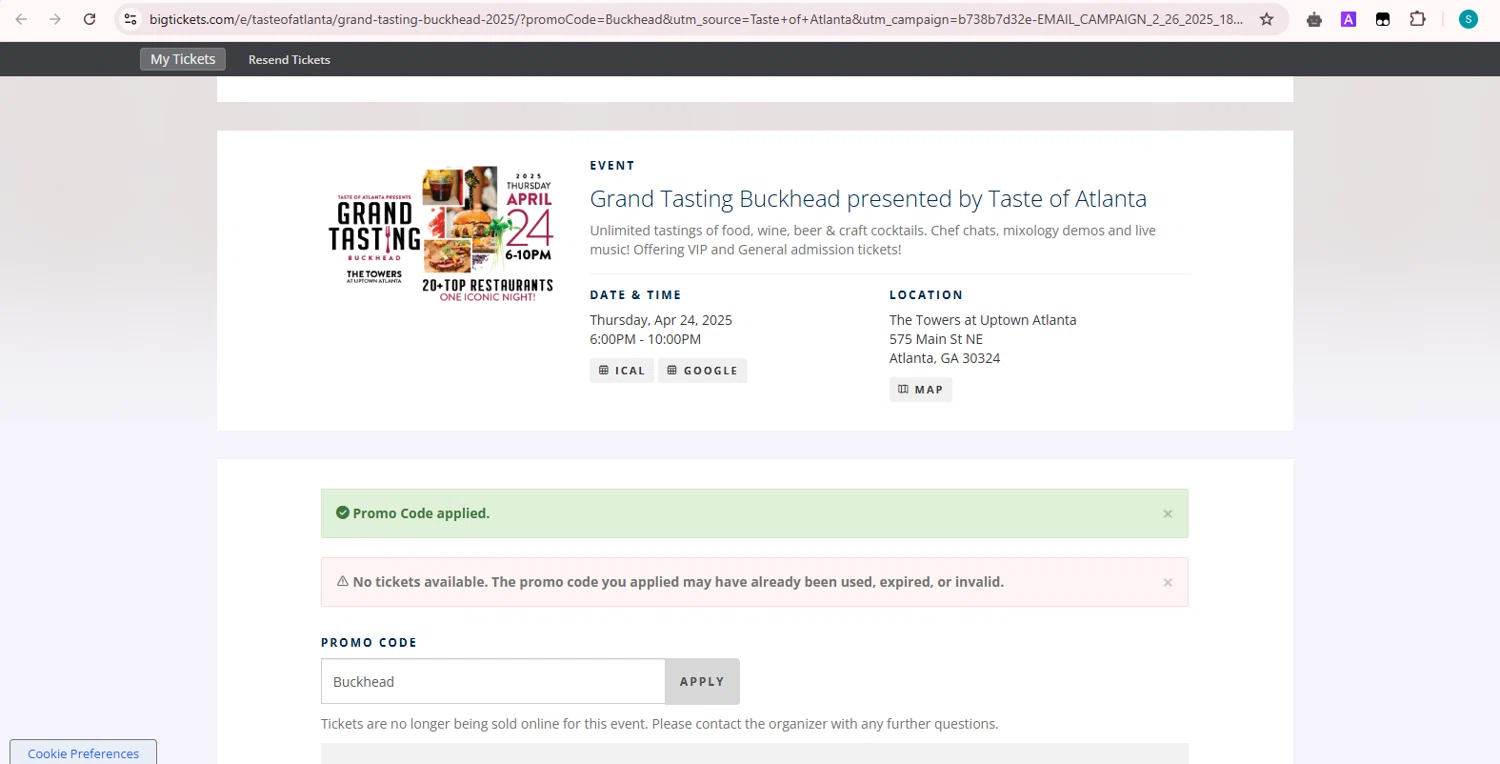Open Resend Tickets link
This screenshot has width=1500, height=764.
(289, 60)
